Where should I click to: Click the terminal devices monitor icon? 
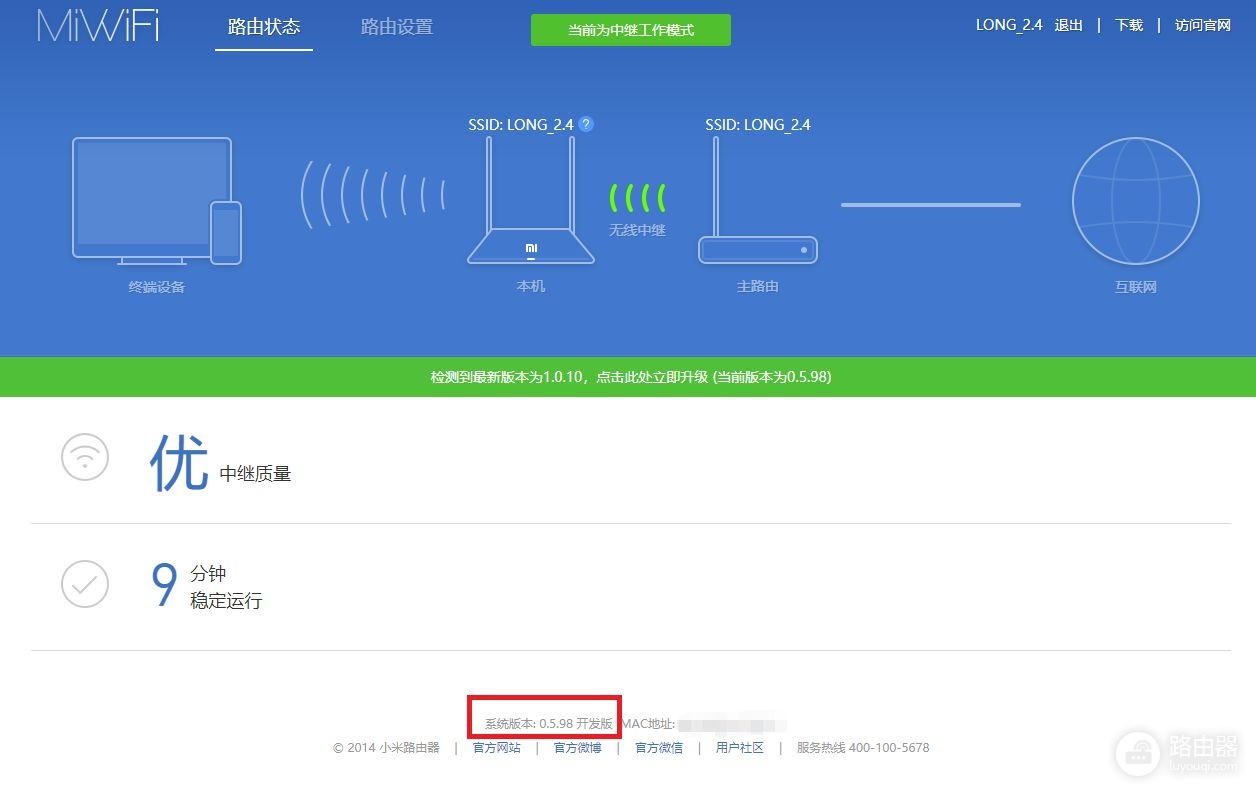156,201
